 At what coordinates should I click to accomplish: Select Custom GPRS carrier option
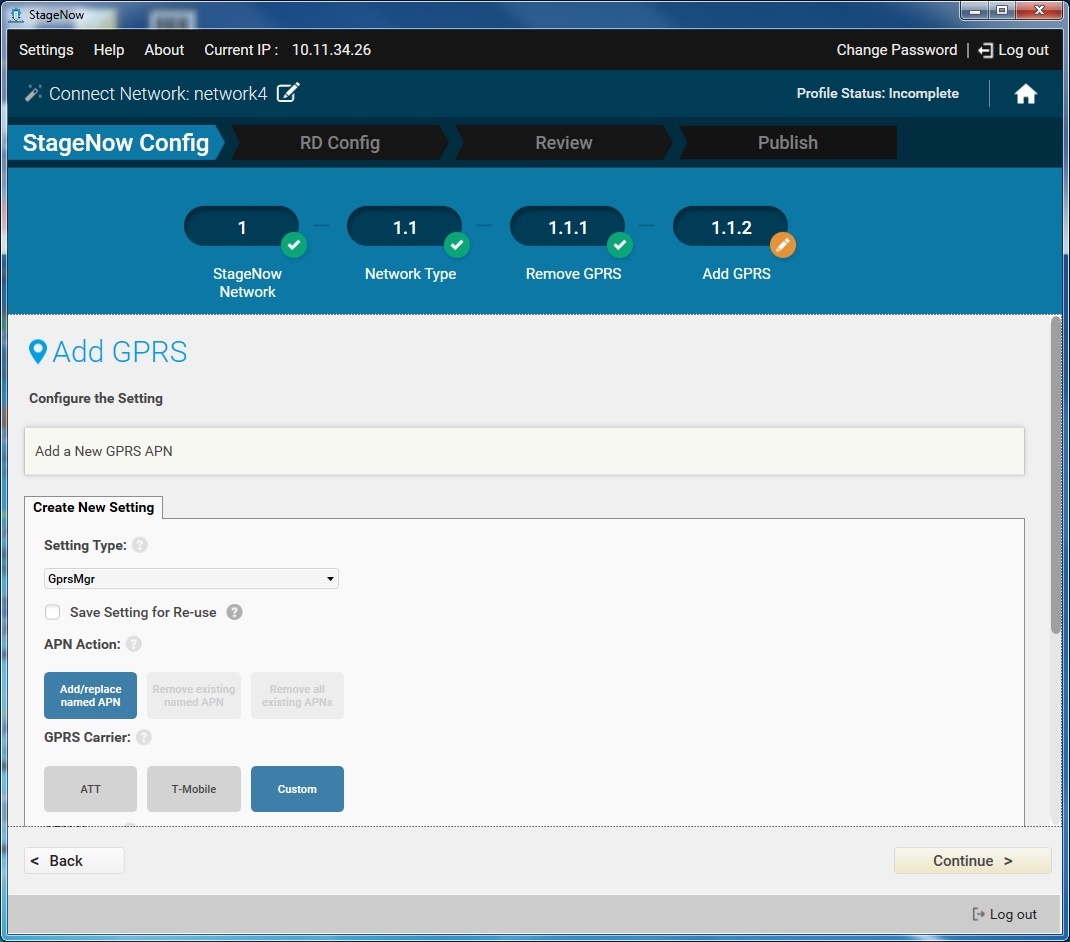coord(297,789)
